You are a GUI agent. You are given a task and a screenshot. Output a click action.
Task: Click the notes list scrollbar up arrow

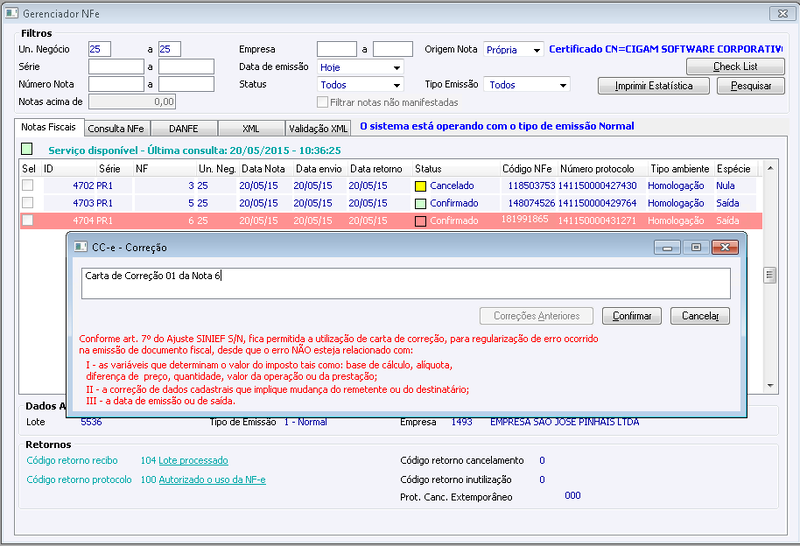(770, 168)
